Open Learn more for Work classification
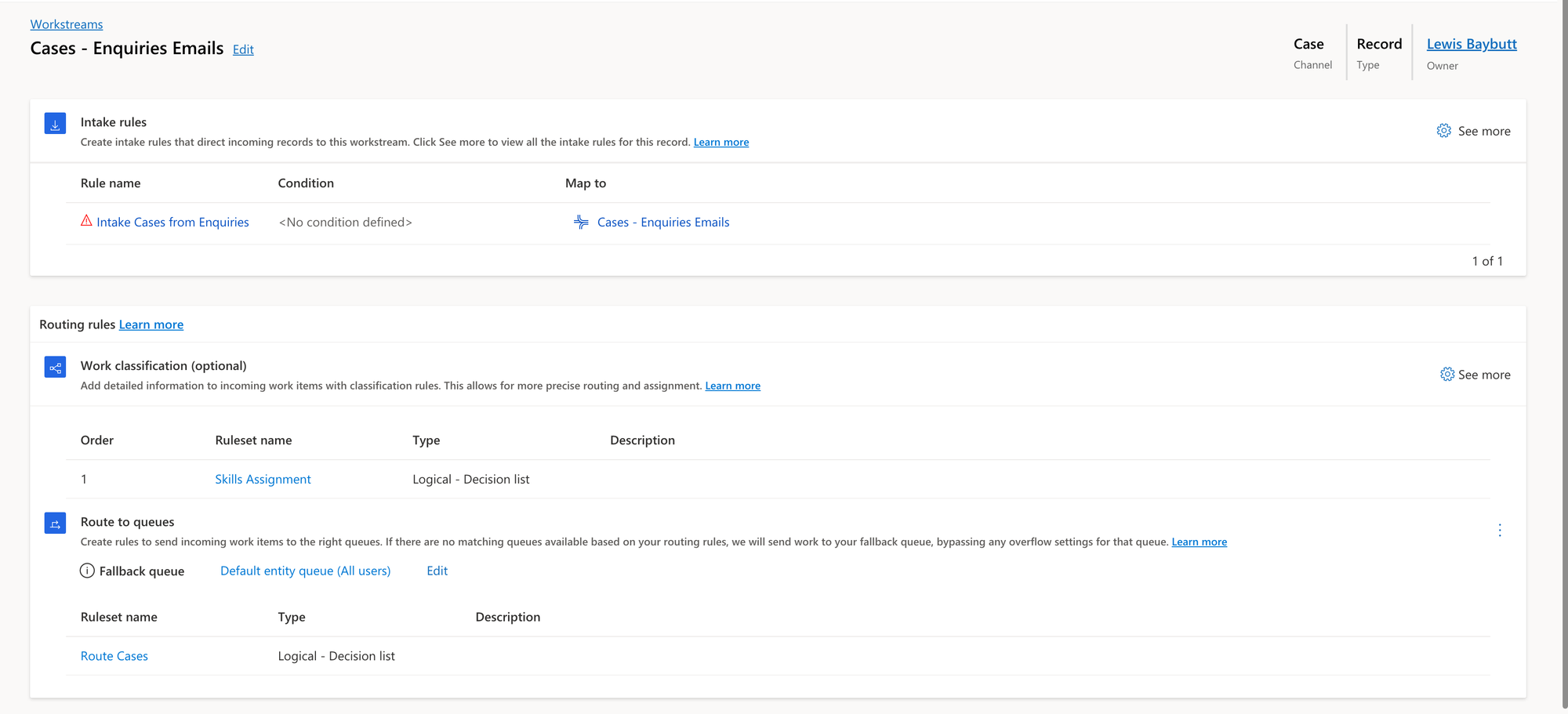The image size is (1568, 714). [733, 386]
